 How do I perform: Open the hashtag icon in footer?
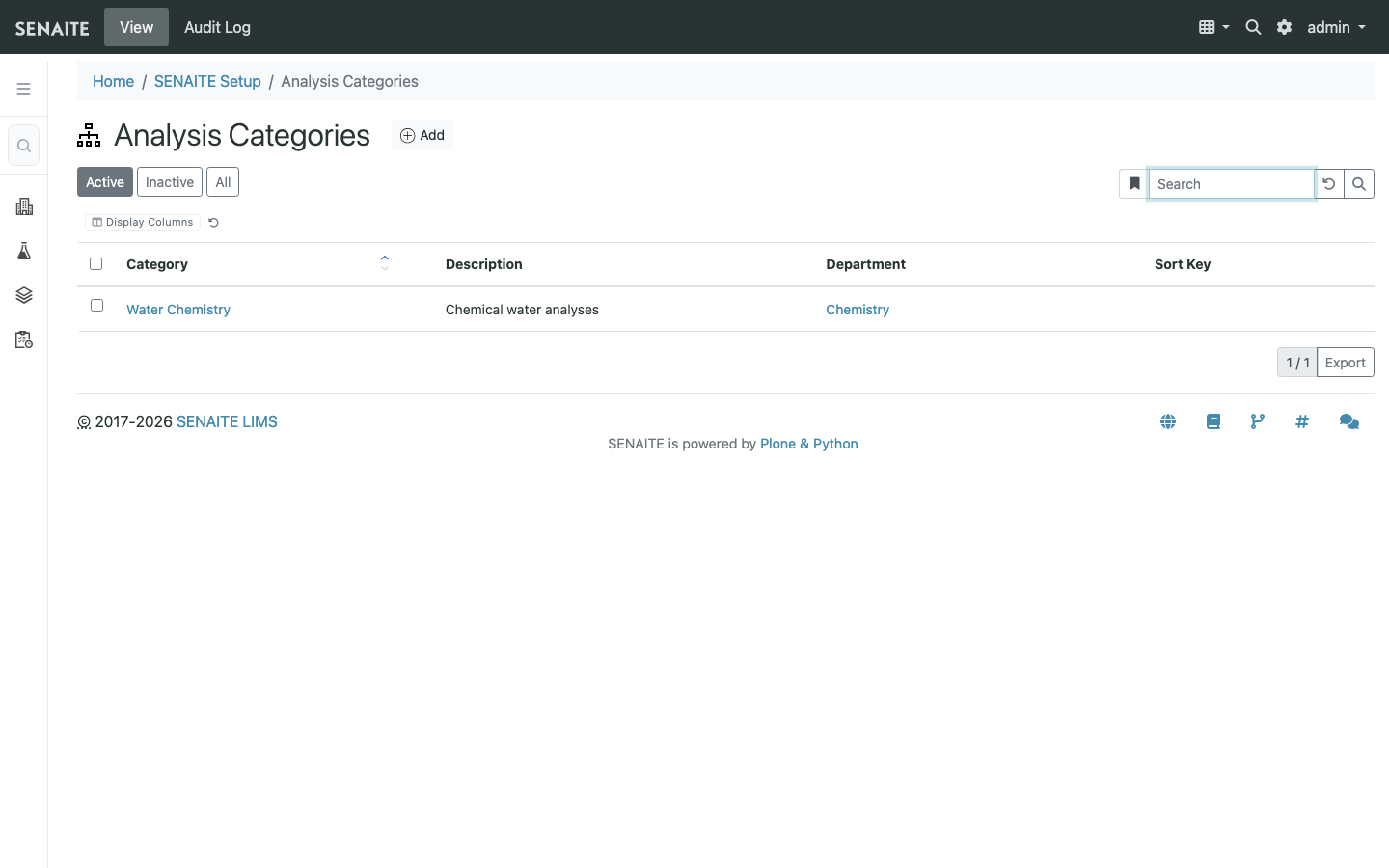(x=1302, y=421)
